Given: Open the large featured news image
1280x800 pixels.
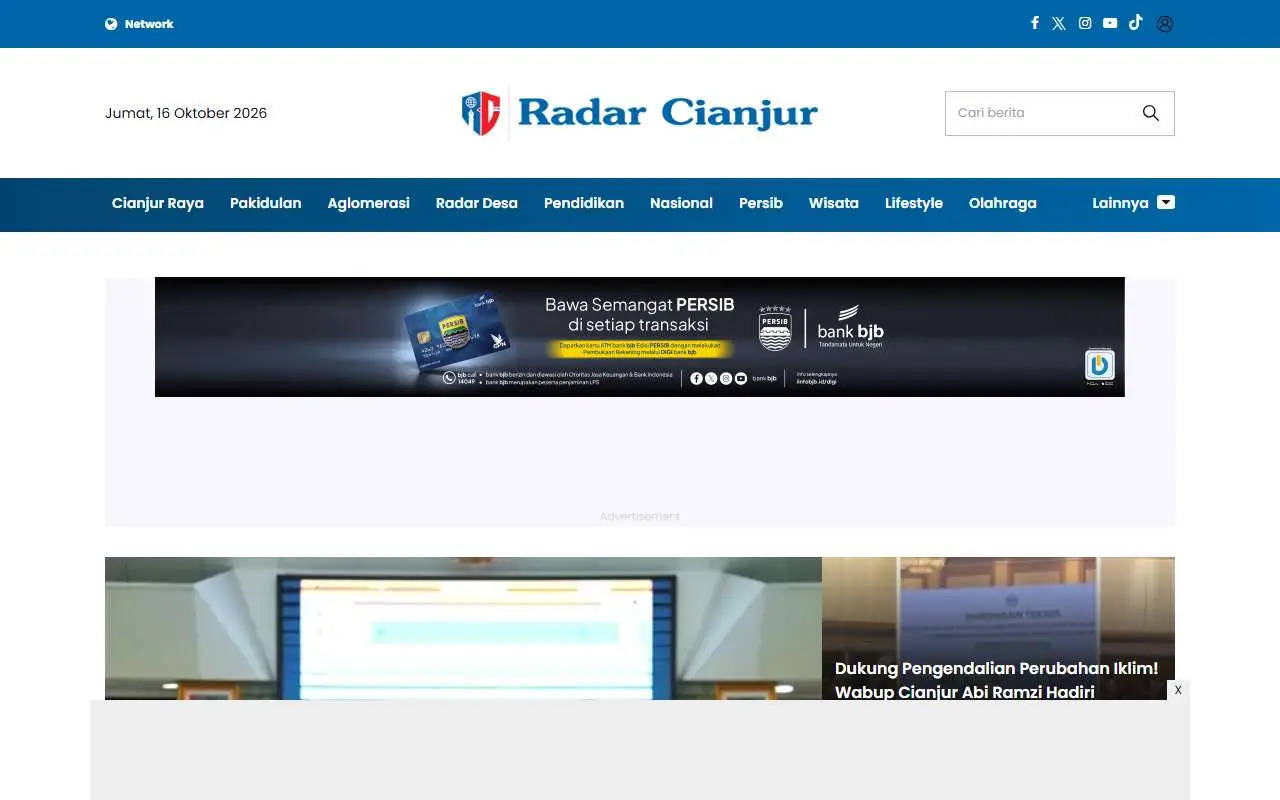Looking at the screenshot, I should (463, 628).
